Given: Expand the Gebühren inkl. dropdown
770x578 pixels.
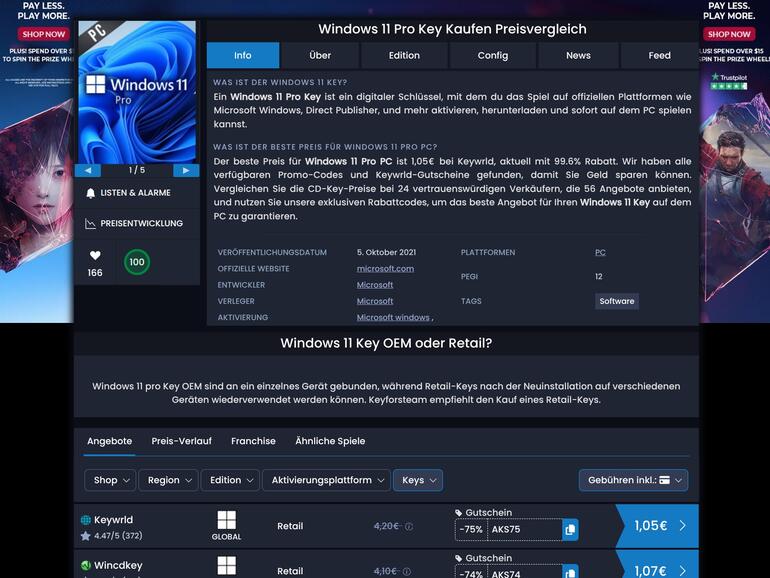Looking at the screenshot, I should [x=633, y=480].
